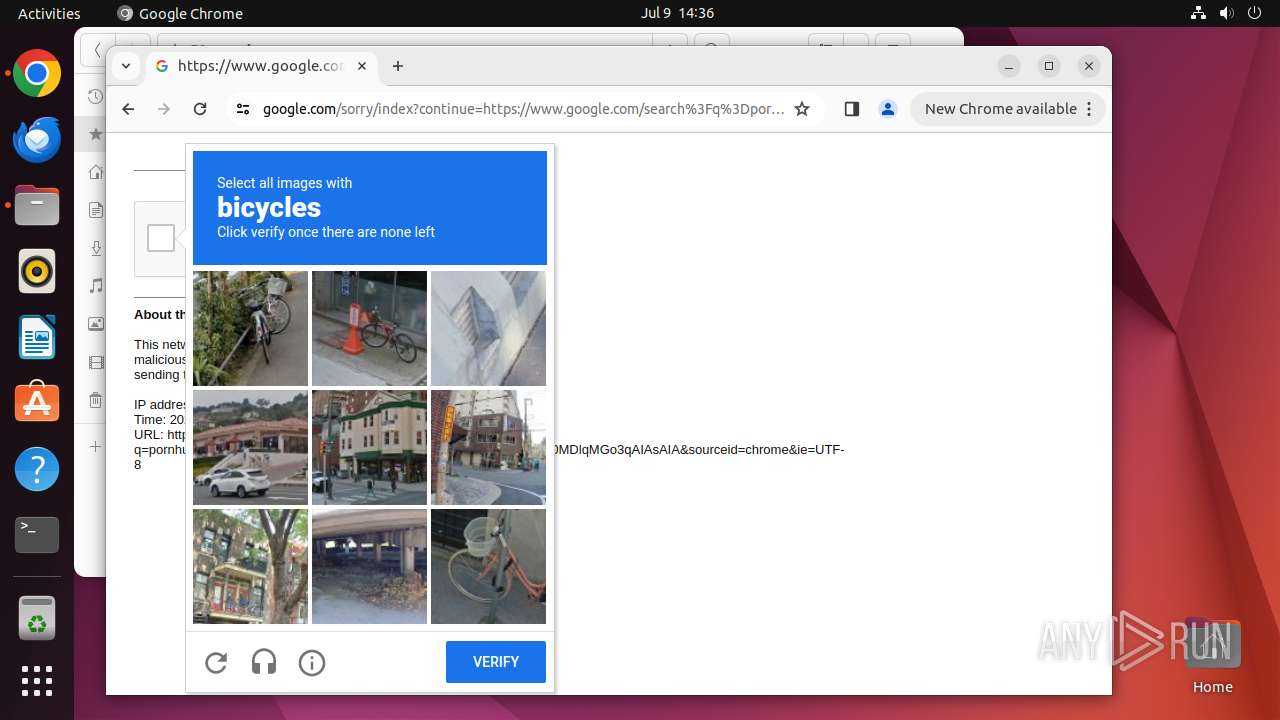
Task: Open the Chrome profile avatar
Action: (x=888, y=109)
